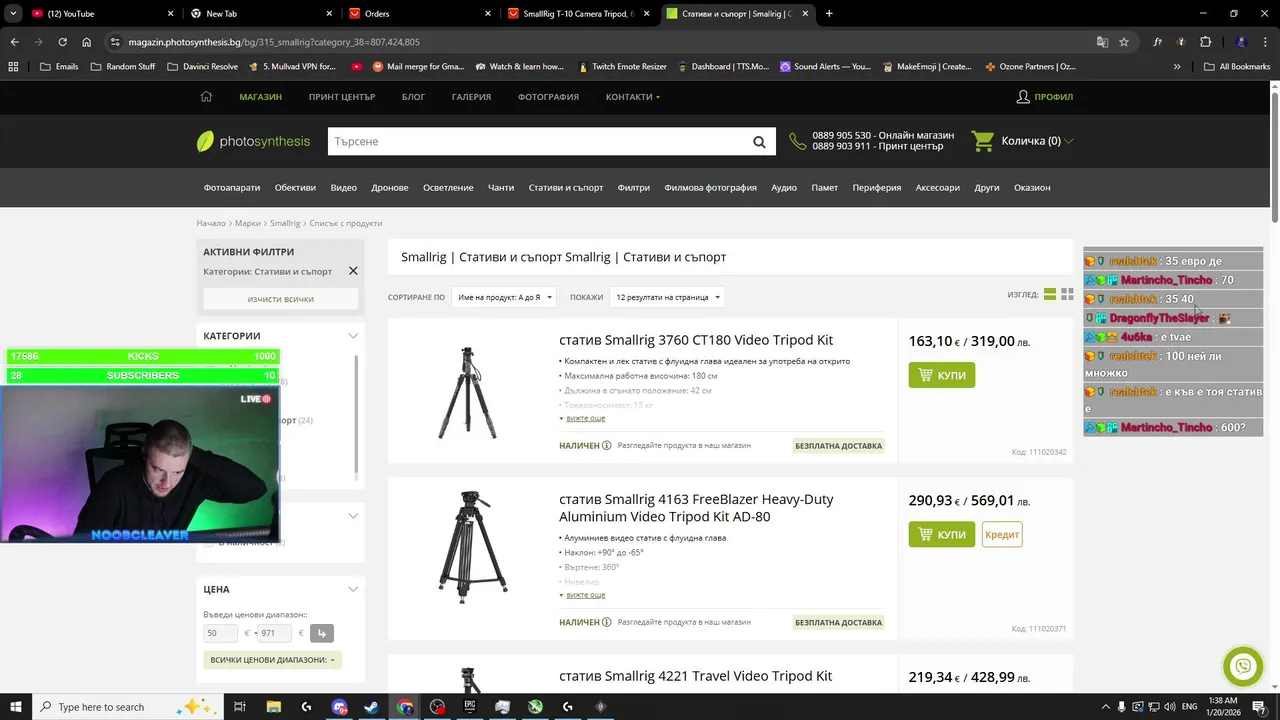The width and height of the screenshot is (1280, 720).
Task: Switch to the YouTube browser tab
Action: click(90, 14)
